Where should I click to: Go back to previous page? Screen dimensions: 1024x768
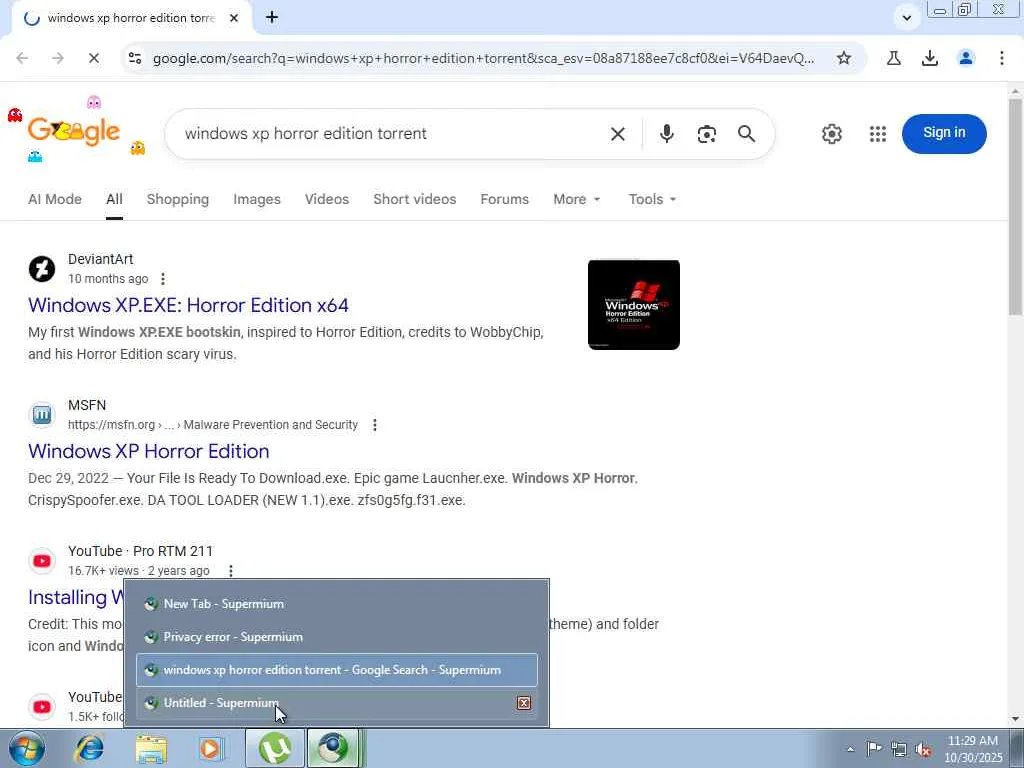(22, 58)
